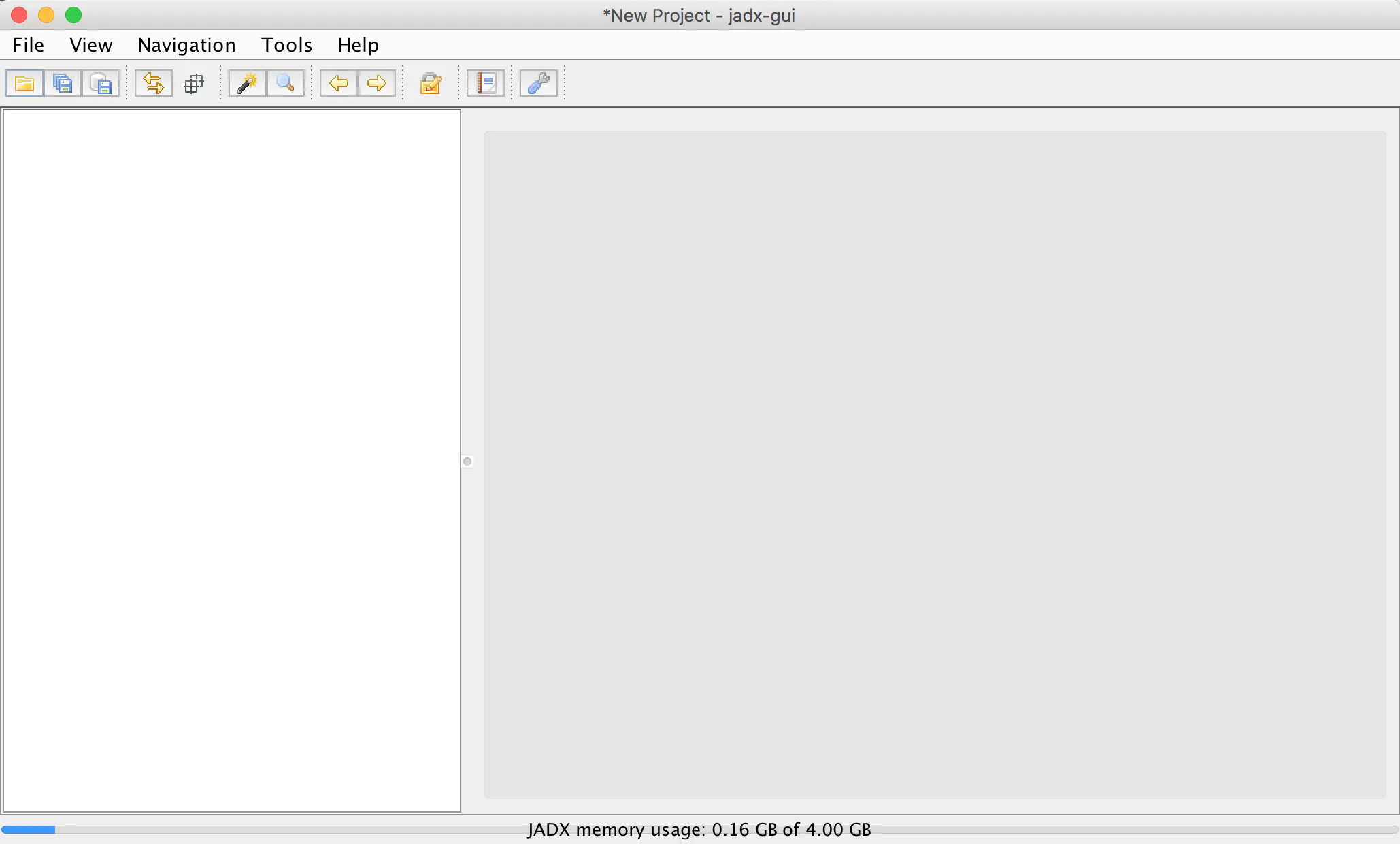Toggle deobfuscation with the padlock icon

pos(431,83)
